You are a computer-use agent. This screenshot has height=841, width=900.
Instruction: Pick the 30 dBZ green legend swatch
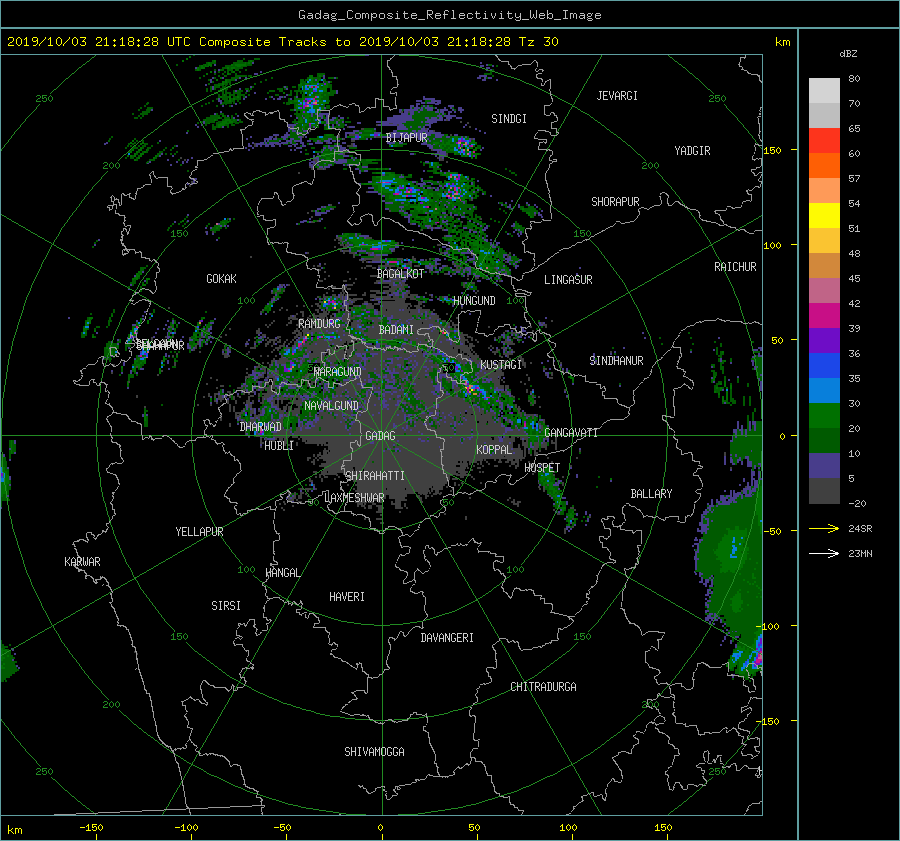pos(824,416)
